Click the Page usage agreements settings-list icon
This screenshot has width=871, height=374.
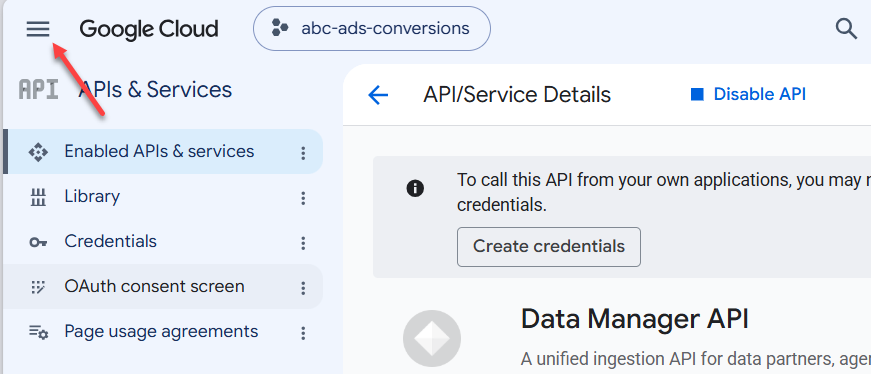point(38,332)
